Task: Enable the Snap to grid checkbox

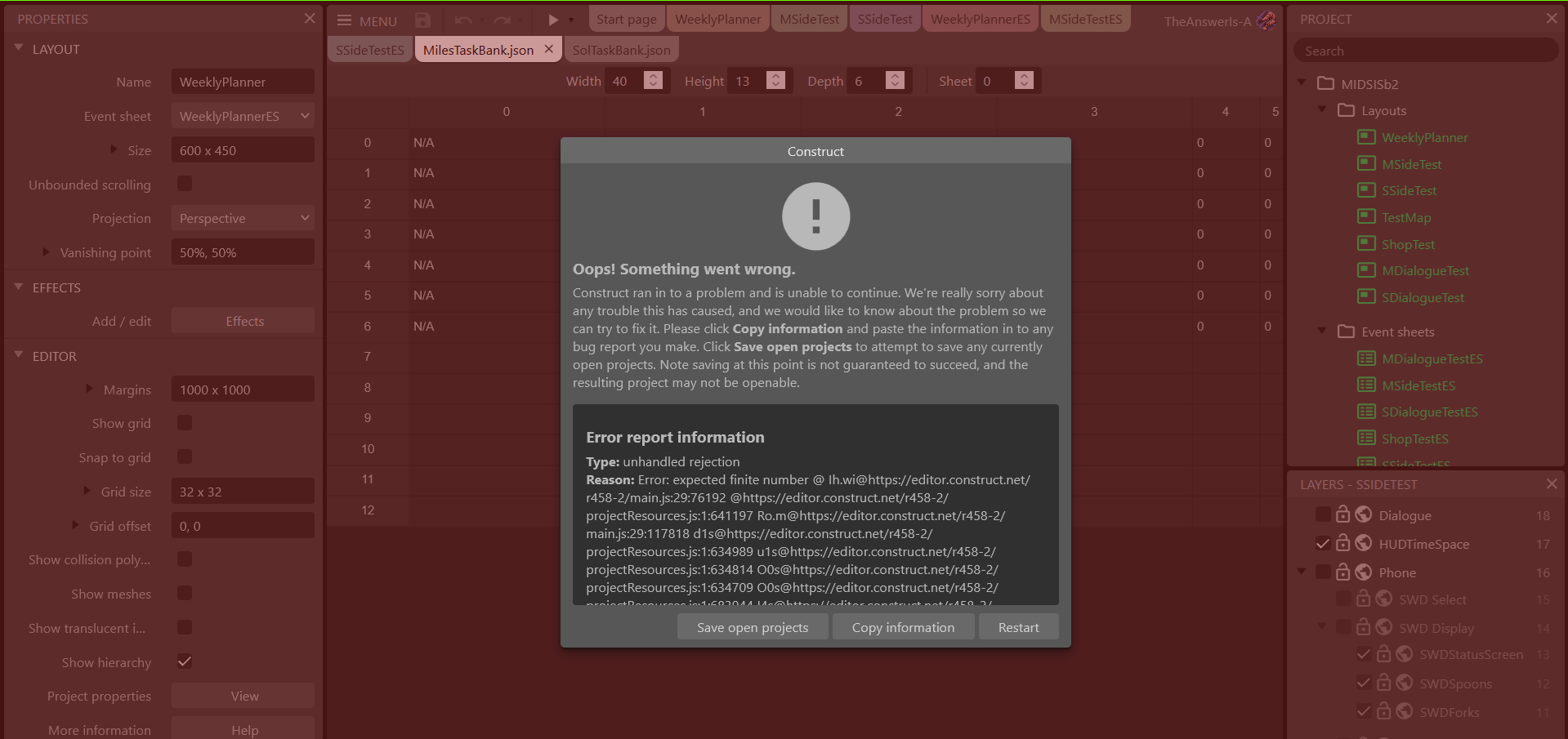Action: pos(184,456)
